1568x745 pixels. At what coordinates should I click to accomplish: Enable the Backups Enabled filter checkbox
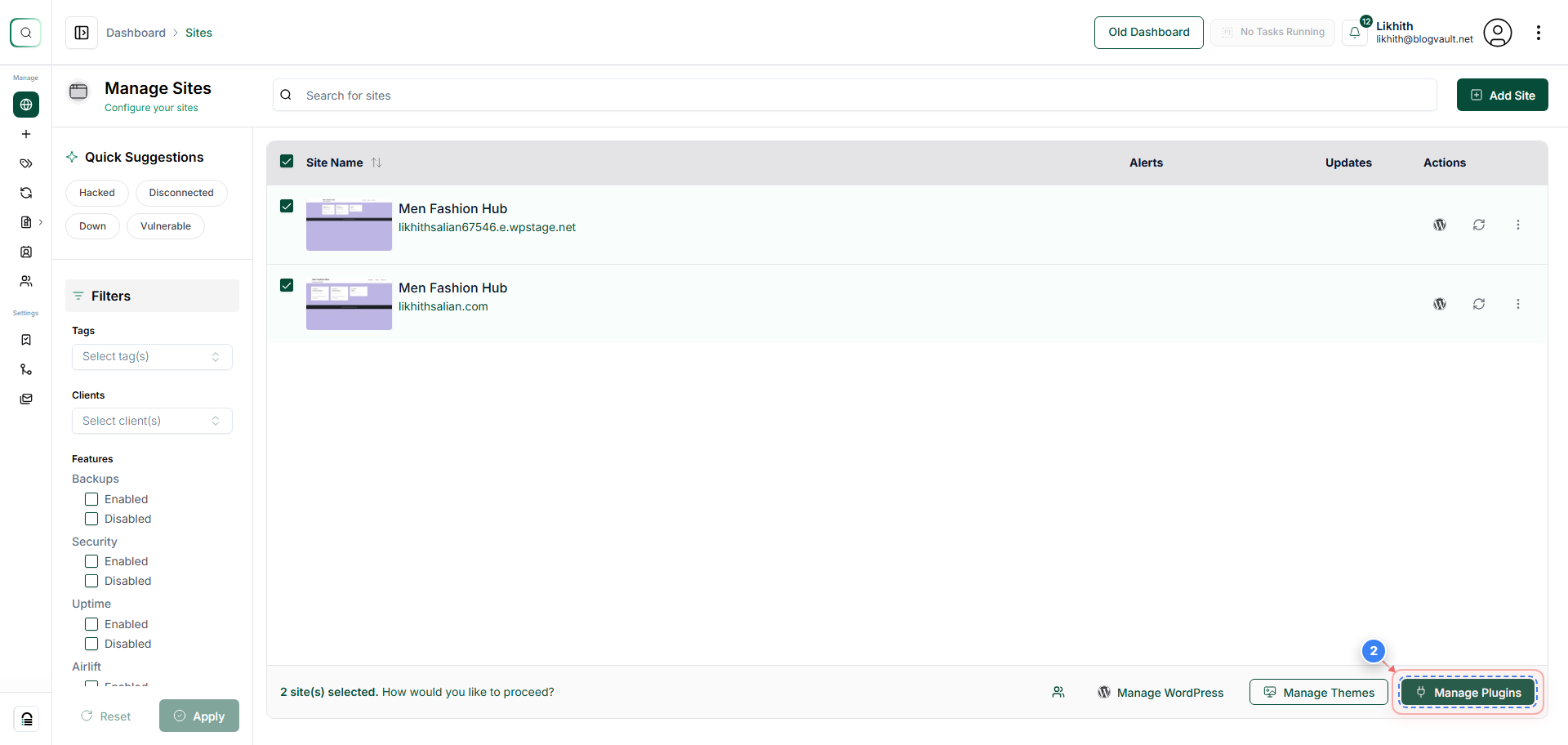(91, 498)
